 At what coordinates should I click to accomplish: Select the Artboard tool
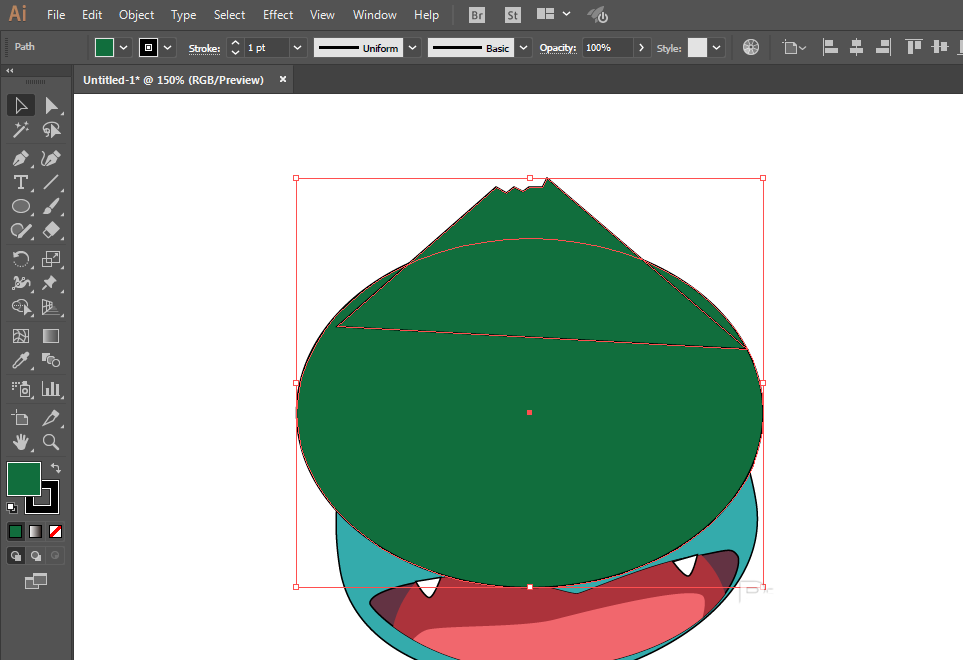tap(21, 418)
